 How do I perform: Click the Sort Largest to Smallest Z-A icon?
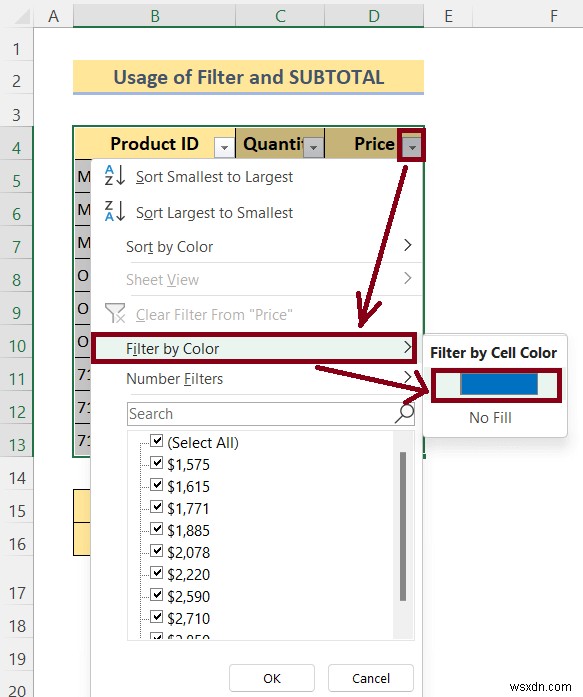point(115,211)
